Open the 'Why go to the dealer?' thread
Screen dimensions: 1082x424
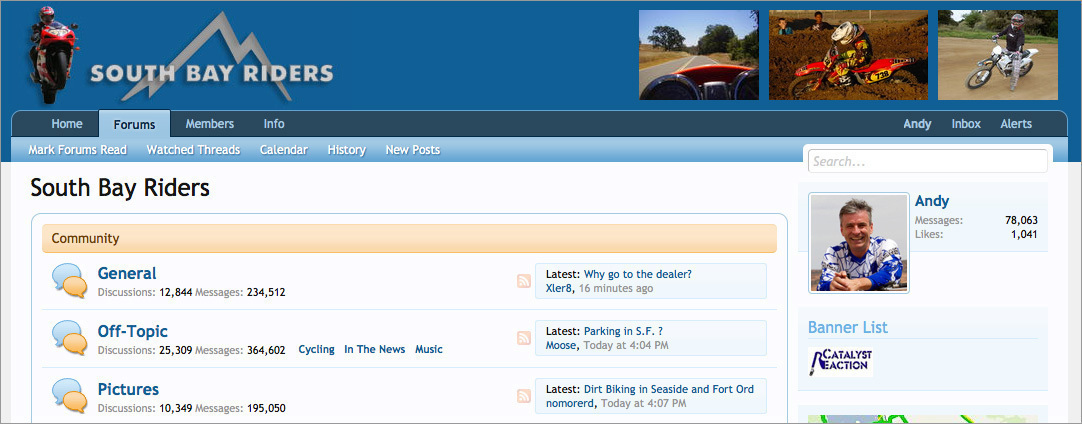point(638,274)
